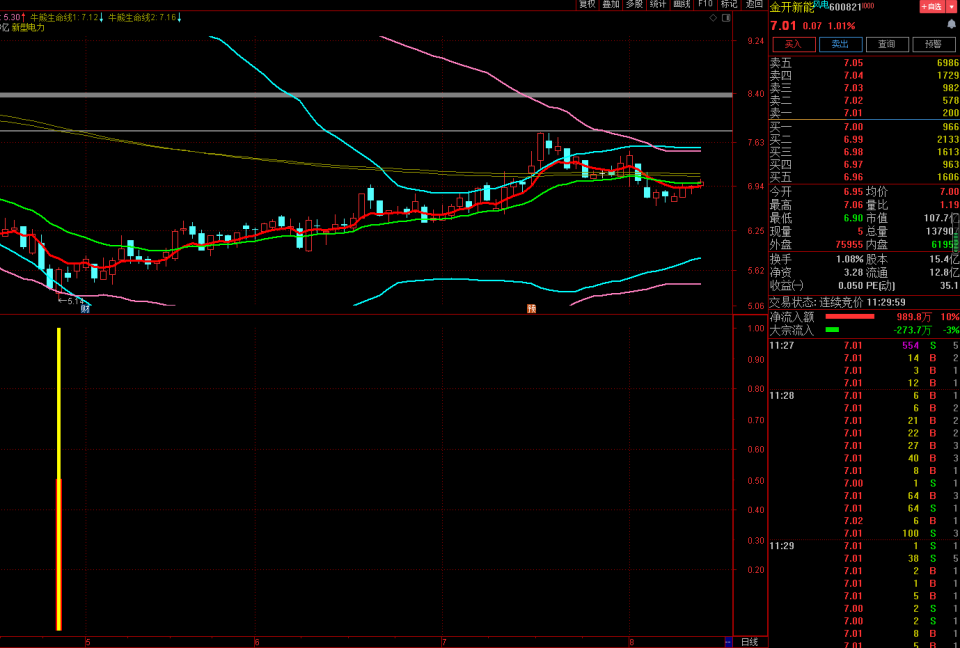Image resolution: width=960 pixels, height=648 pixels.
Task: Open the 查询 query button
Action: (x=887, y=44)
